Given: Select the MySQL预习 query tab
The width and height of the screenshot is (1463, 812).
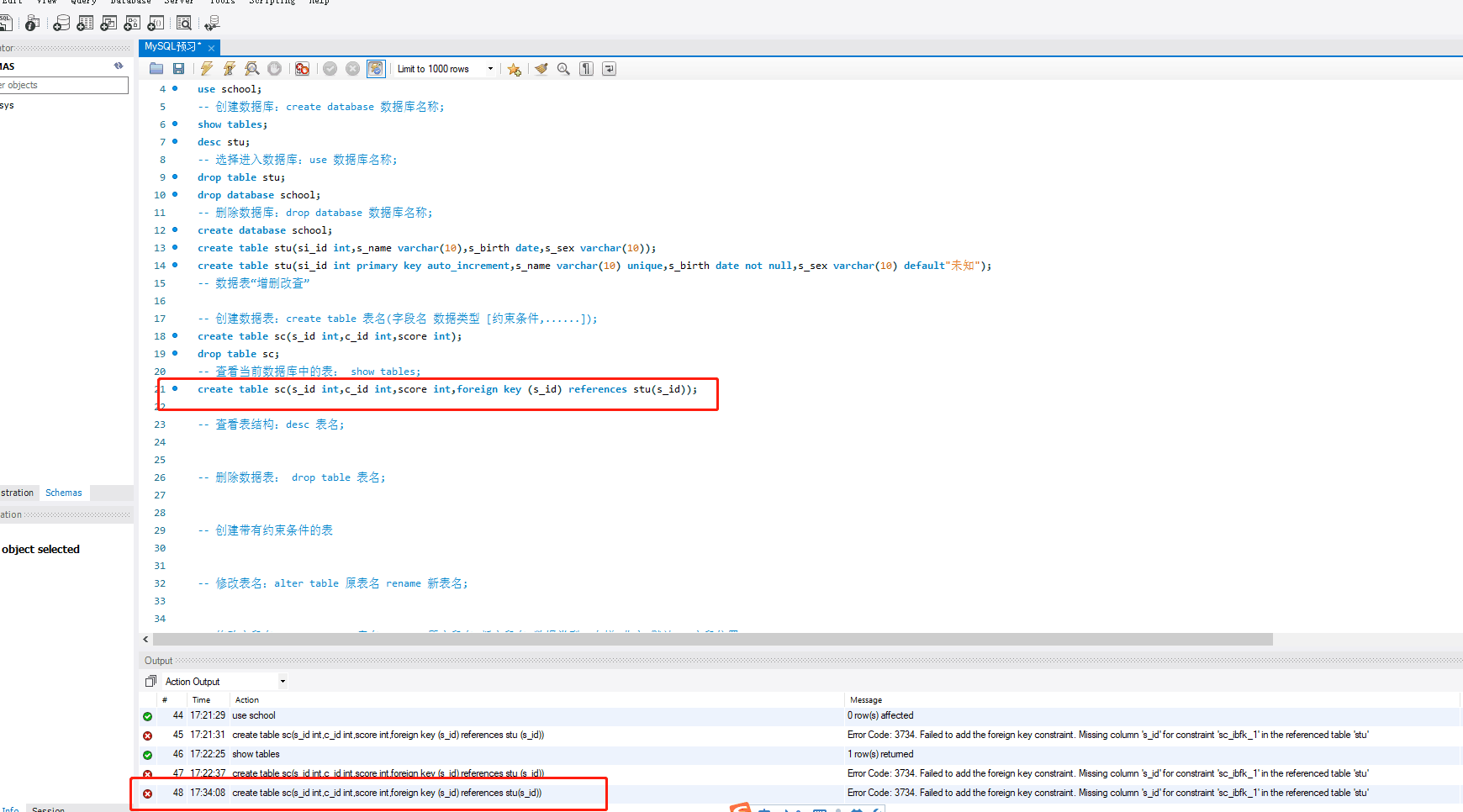Looking at the screenshot, I should [x=172, y=47].
